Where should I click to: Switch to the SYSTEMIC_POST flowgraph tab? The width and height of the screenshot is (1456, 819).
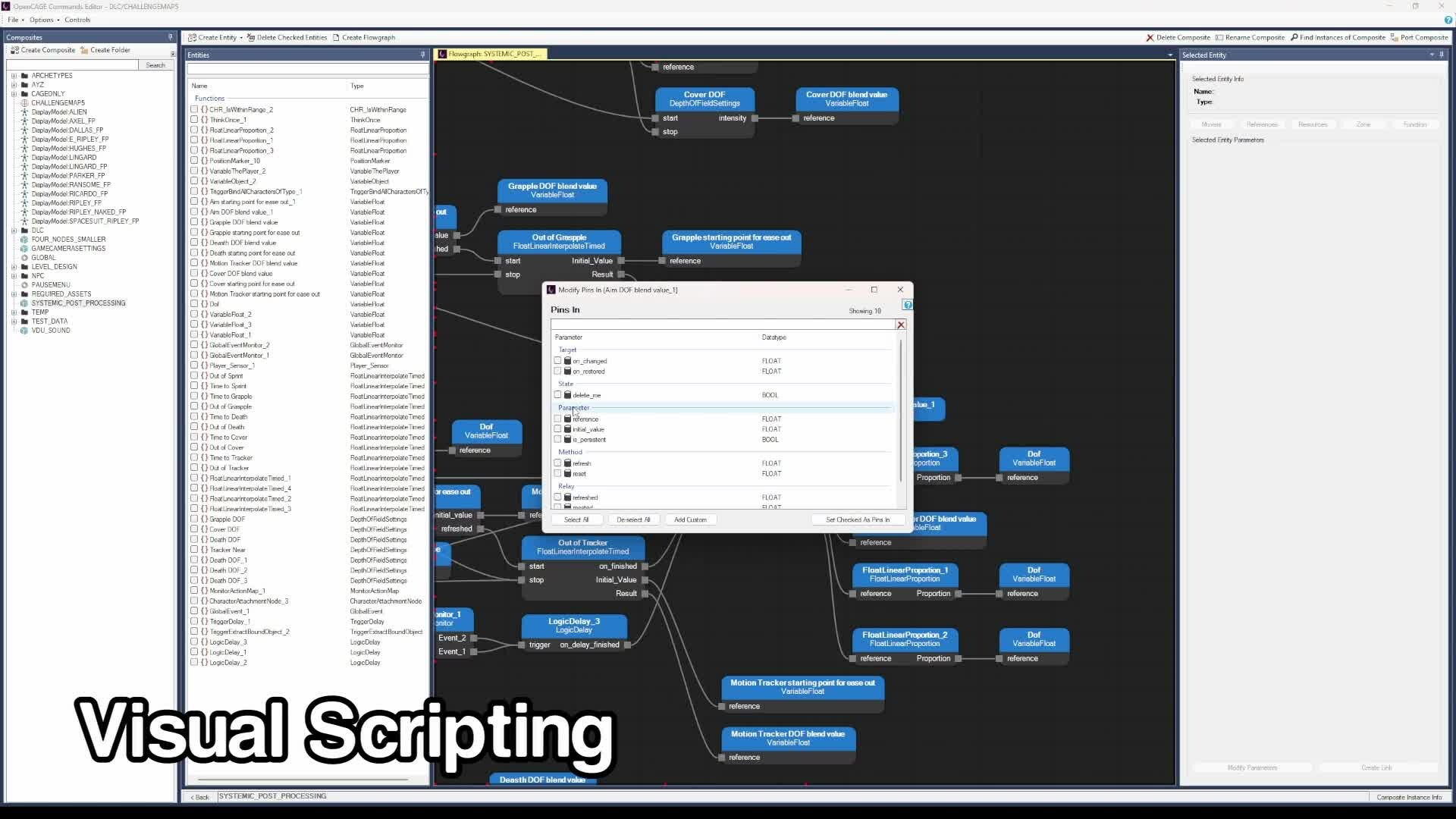coord(491,54)
